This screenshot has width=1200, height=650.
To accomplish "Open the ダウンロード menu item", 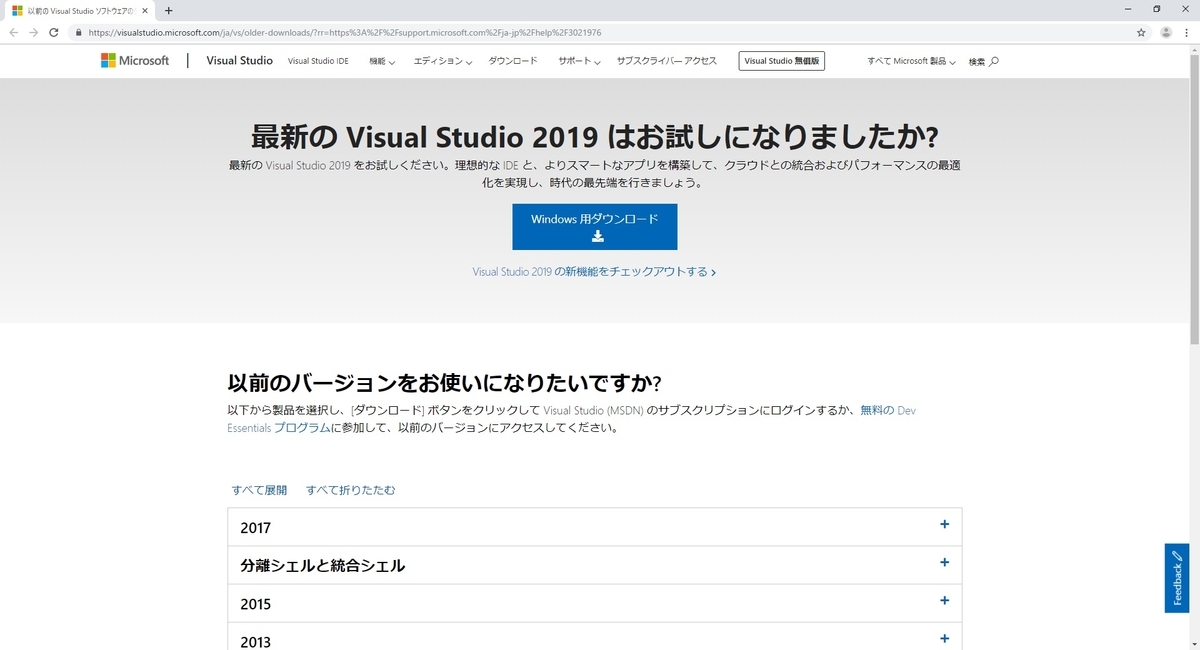I will [x=513, y=61].
